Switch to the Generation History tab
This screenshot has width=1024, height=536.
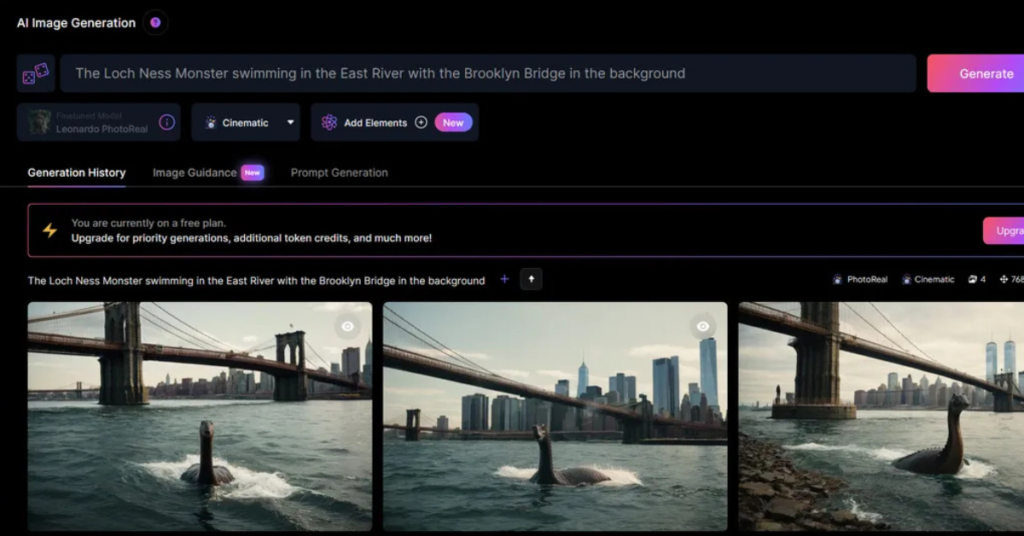pyautogui.click(x=76, y=172)
